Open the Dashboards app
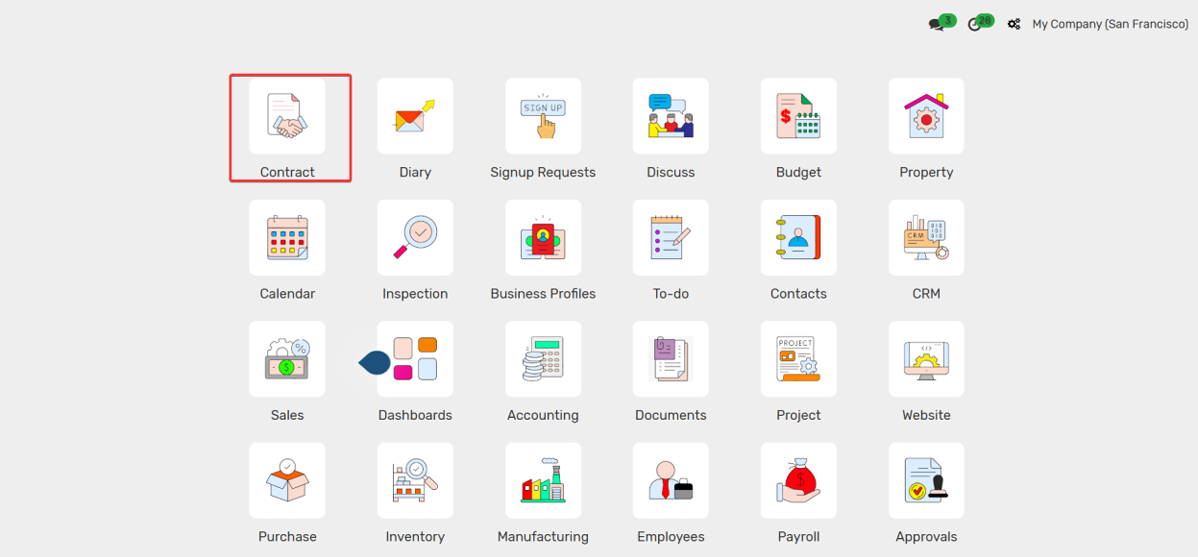 (415, 359)
